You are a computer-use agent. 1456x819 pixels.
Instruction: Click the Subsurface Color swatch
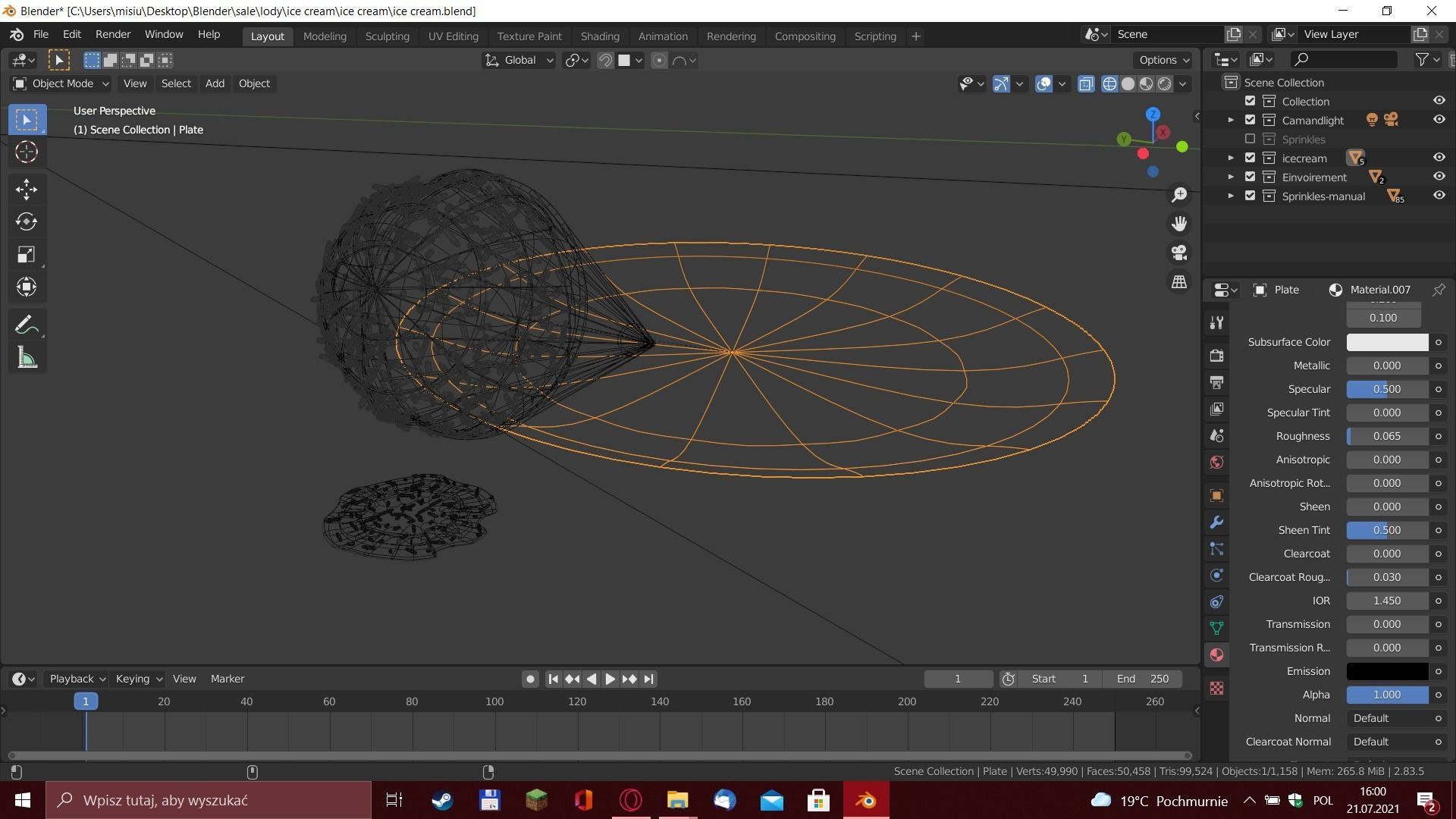(1386, 342)
